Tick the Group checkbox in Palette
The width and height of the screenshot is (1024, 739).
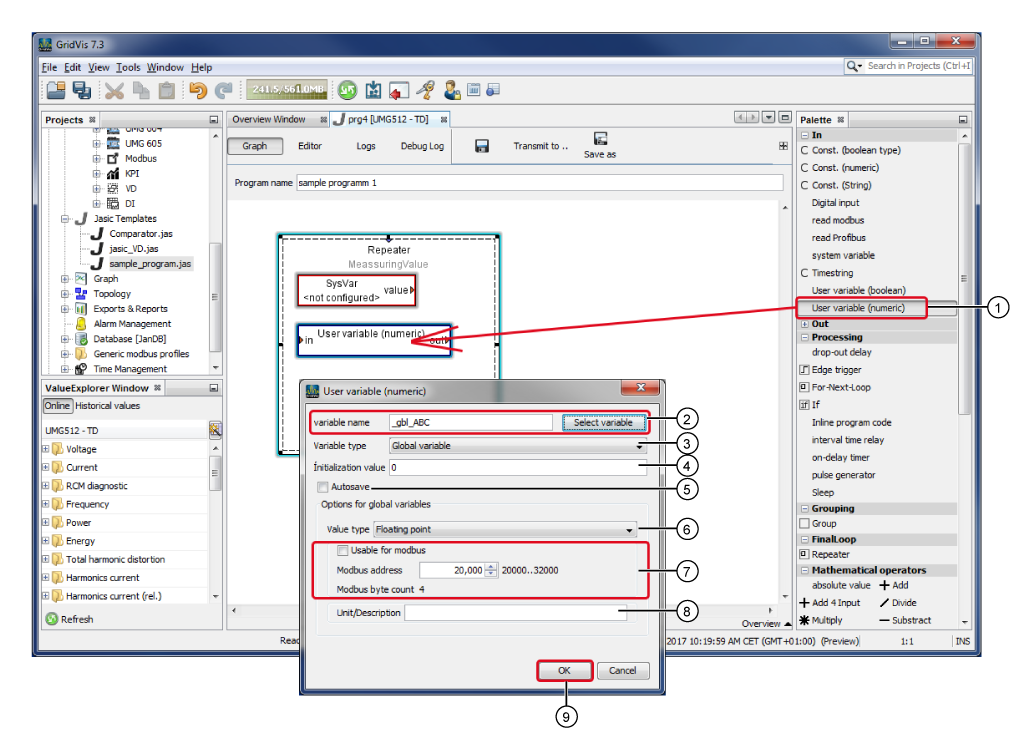(x=804, y=523)
